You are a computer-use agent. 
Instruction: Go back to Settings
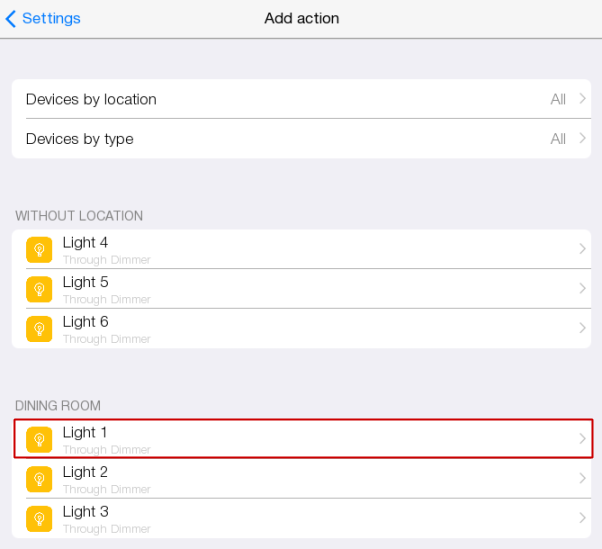50,18
